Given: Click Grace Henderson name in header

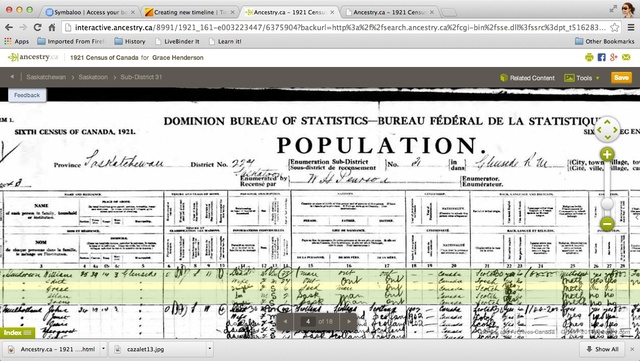Looking at the screenshot, I should pos(178,58).
